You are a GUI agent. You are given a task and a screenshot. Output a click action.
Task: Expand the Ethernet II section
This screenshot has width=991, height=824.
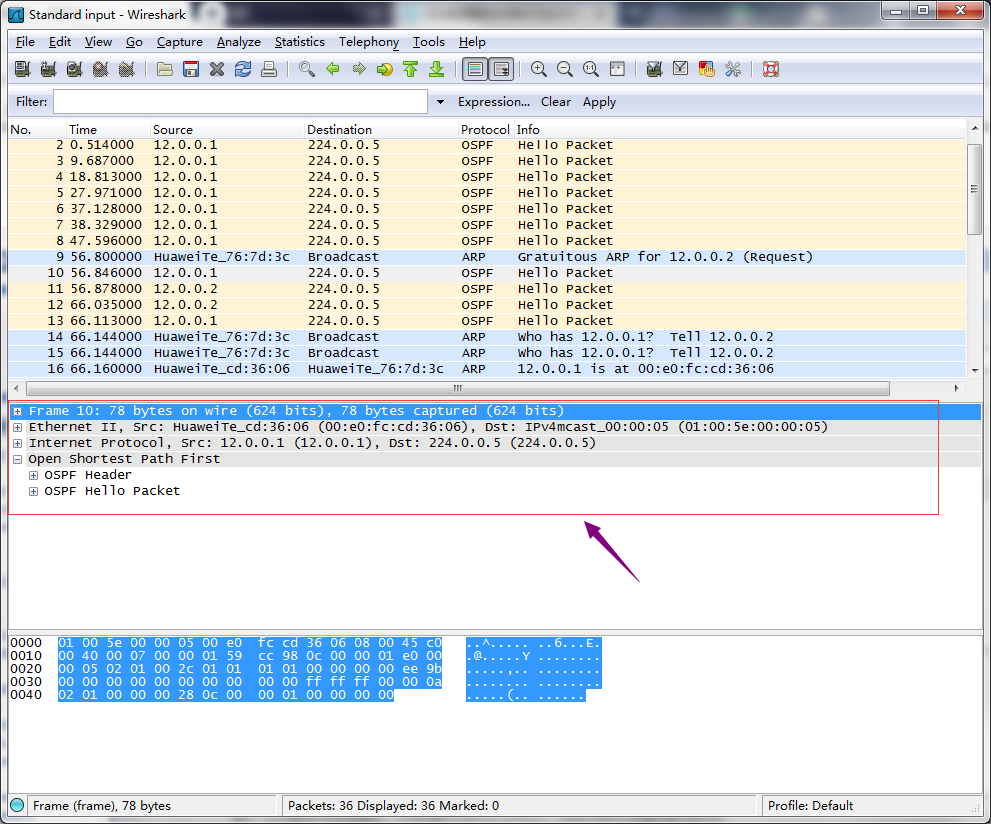18,427
